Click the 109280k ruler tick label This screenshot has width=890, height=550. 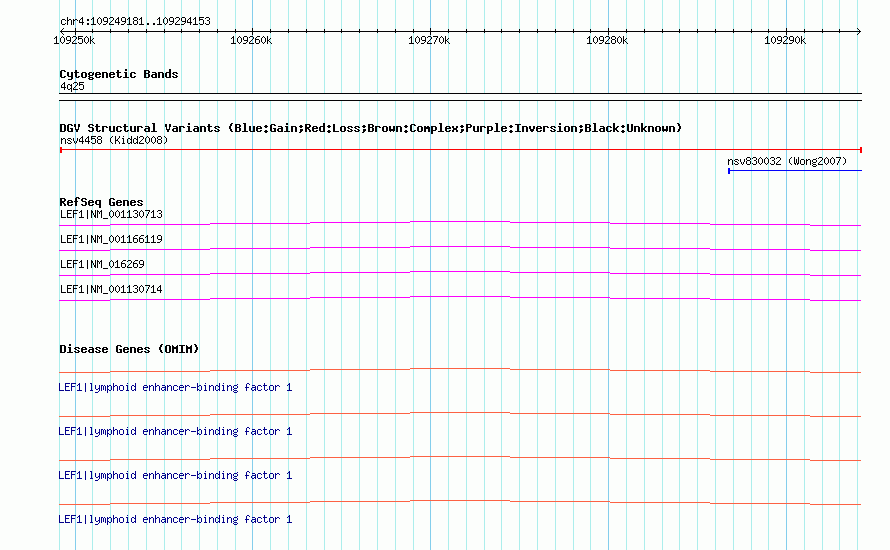pos(607,40)
